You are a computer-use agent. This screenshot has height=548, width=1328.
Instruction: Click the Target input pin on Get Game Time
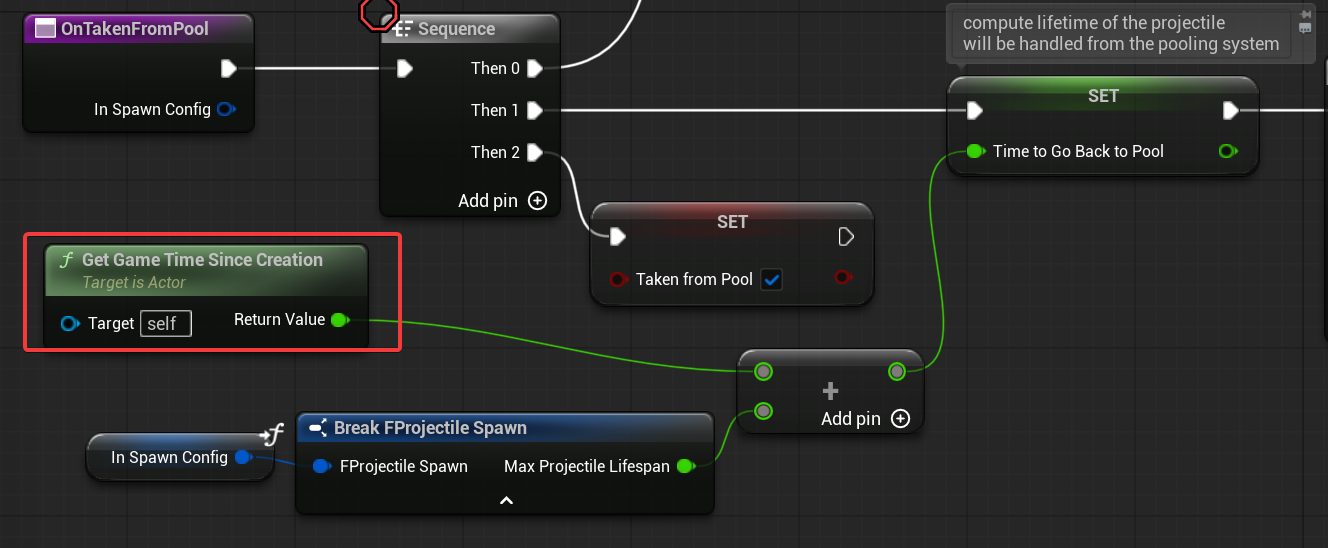70,324
